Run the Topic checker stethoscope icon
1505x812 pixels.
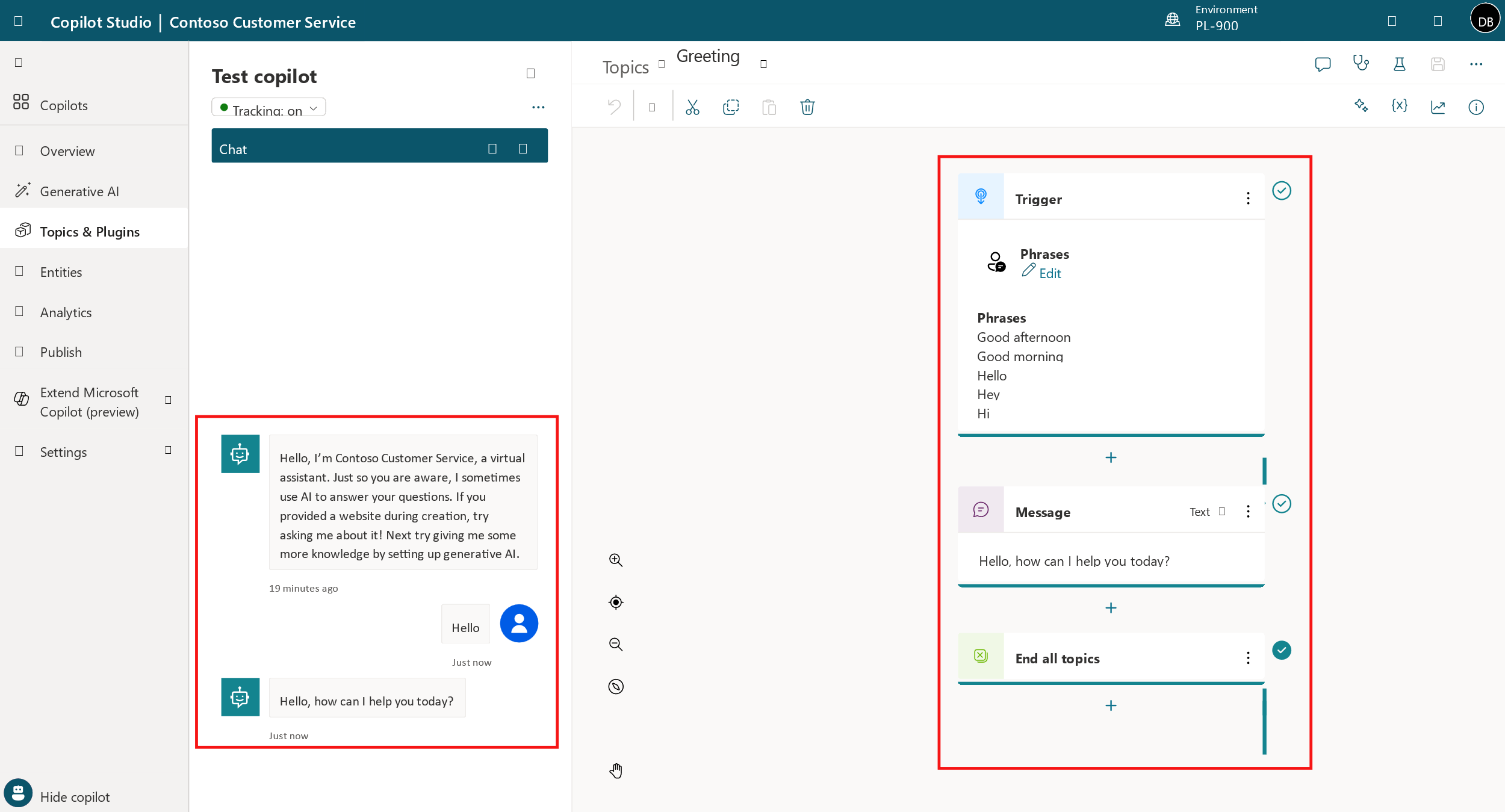pos(1361,63)
